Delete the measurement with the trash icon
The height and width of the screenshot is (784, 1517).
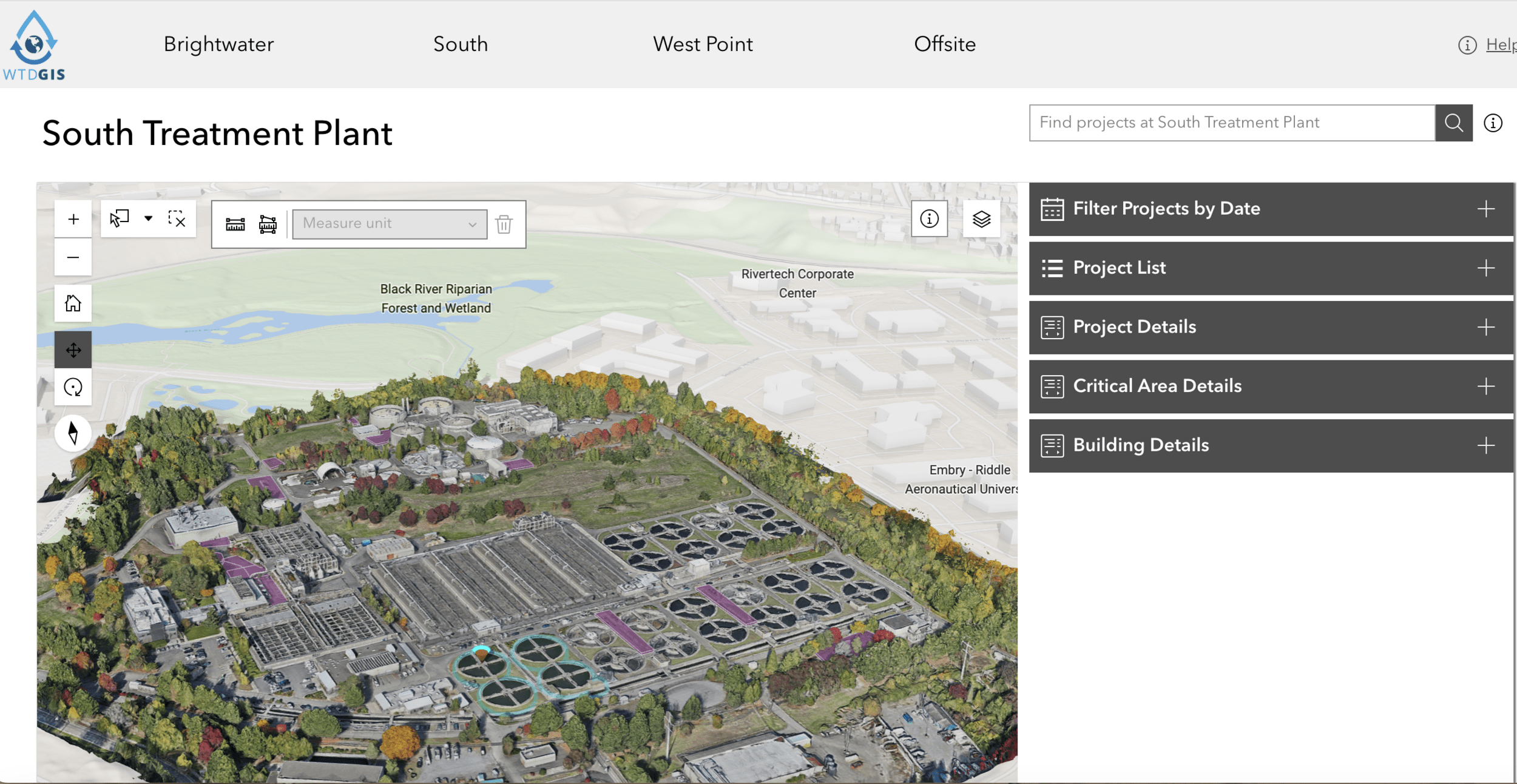pyautogui.click(x=504, y=224)
